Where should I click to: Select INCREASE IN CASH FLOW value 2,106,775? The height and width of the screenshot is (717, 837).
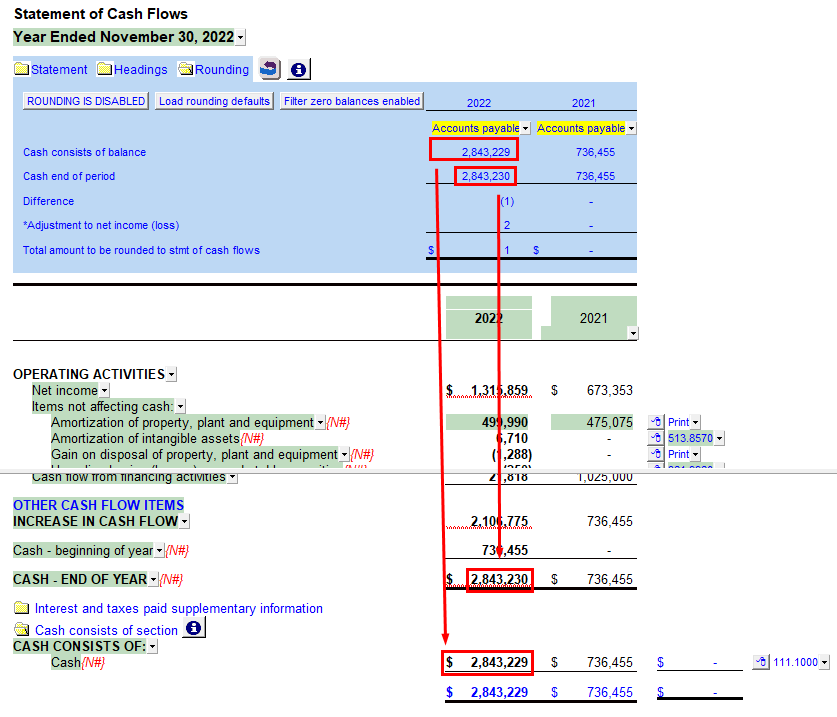coord(499,521)
